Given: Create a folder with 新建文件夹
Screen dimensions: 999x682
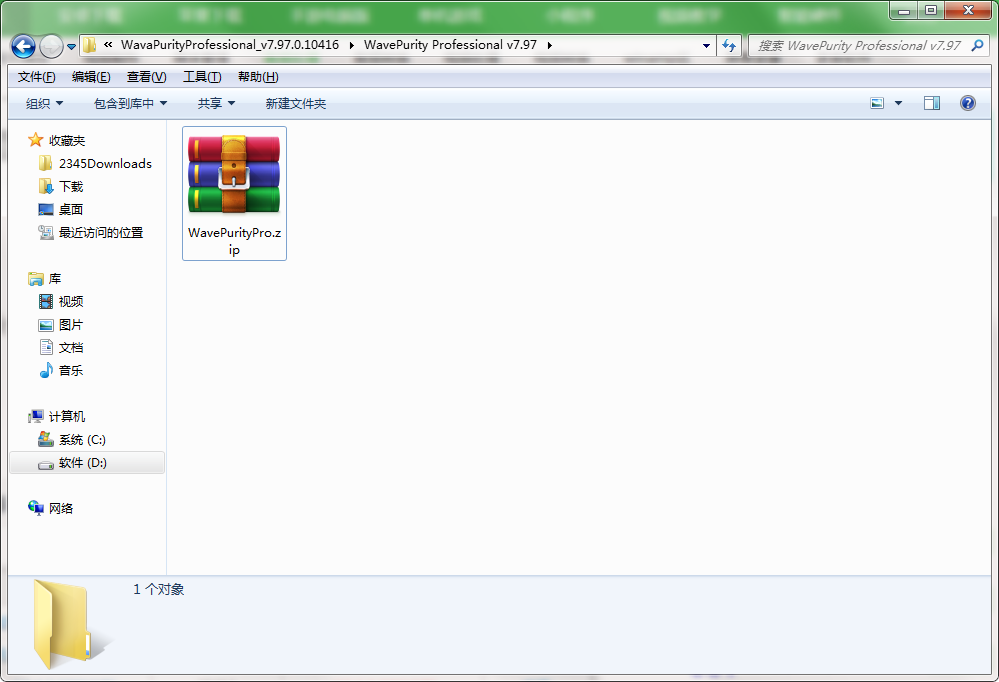Looking at the screenshot, I should (x=296, y=103).
